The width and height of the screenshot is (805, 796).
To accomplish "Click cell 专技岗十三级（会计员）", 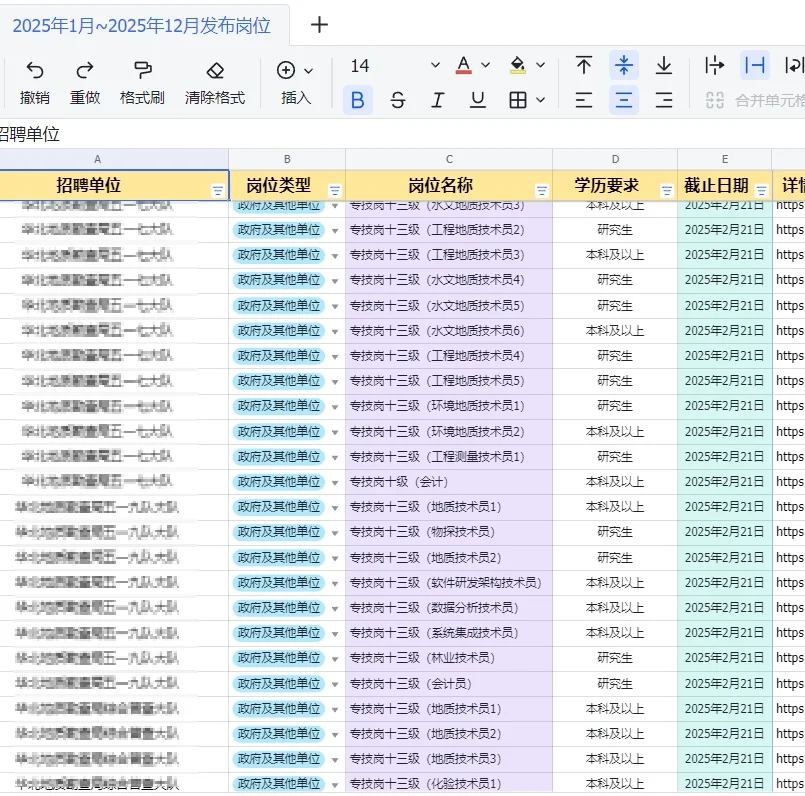I will click(x=449, y=684).
